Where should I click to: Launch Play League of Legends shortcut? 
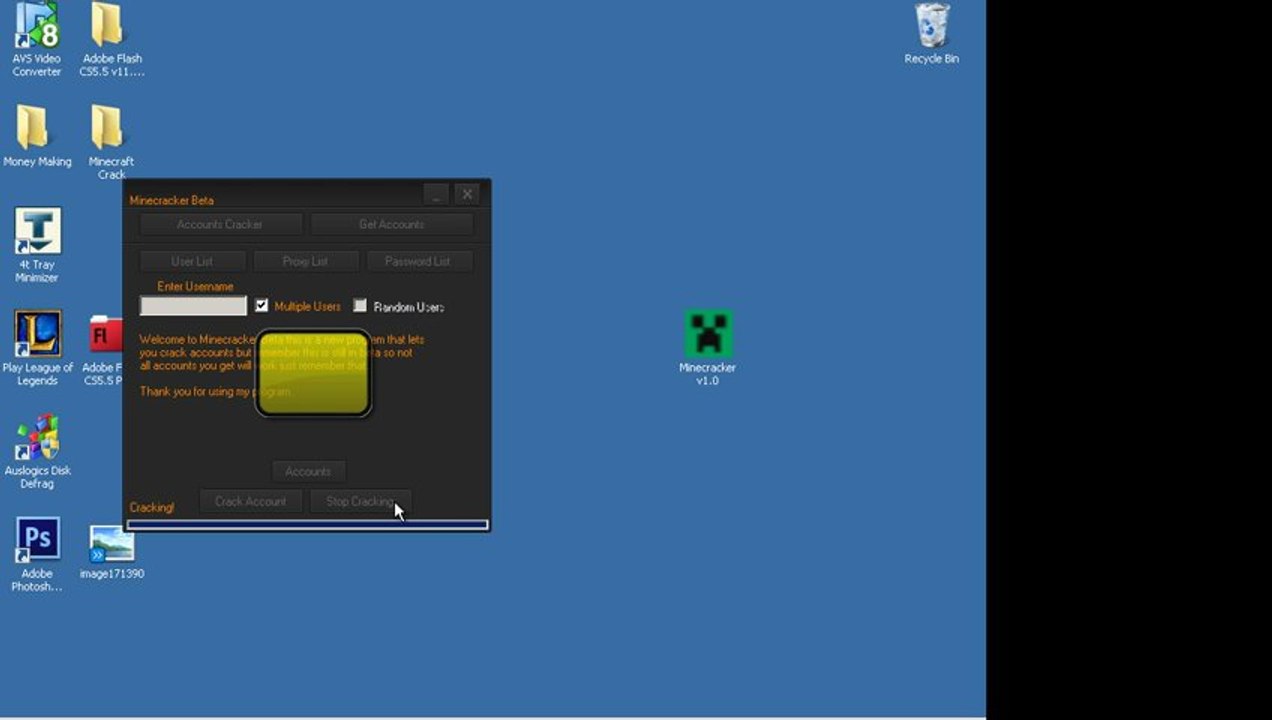(37, 348)
